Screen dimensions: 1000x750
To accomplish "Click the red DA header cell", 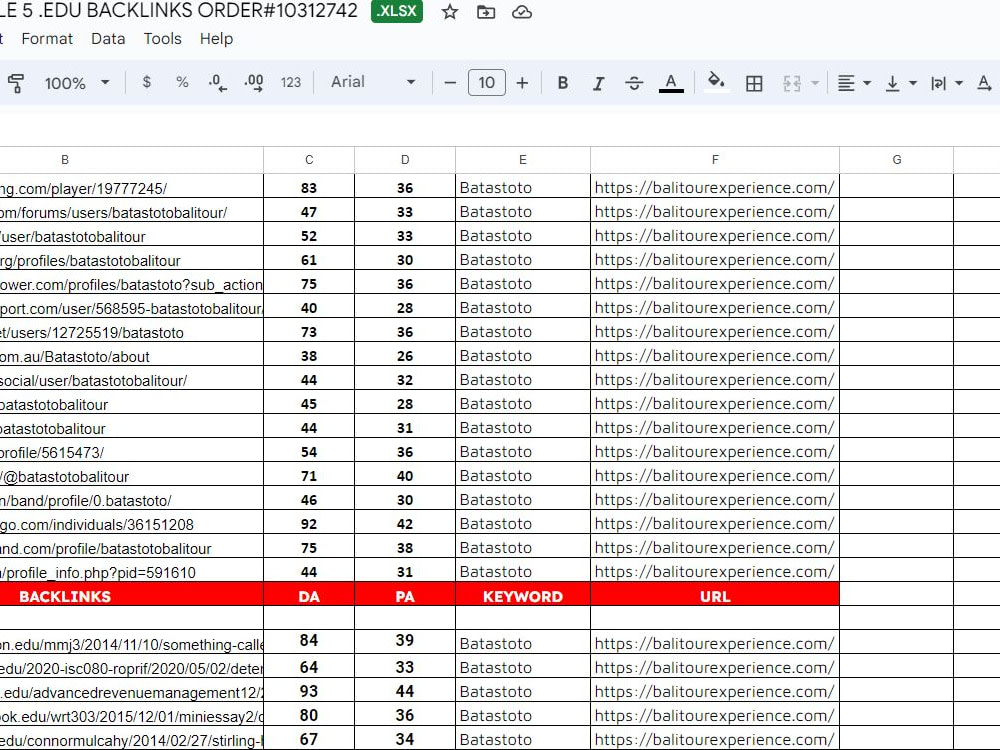I will tap(309, 596).
